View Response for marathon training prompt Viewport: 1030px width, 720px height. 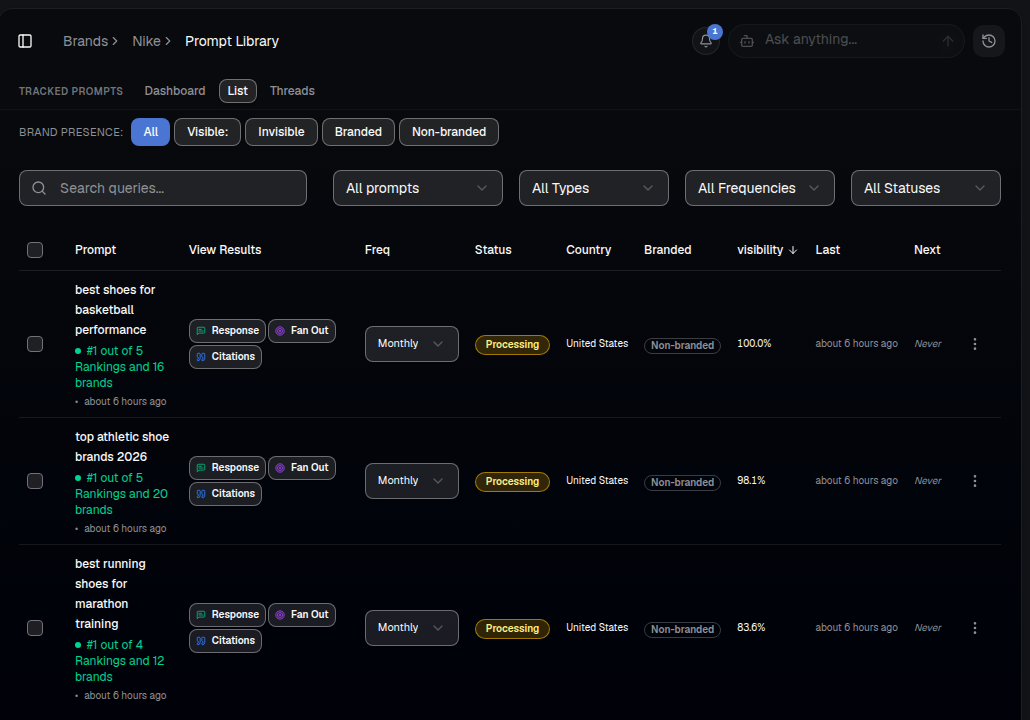pyautogui.click(x=227, y=615)
